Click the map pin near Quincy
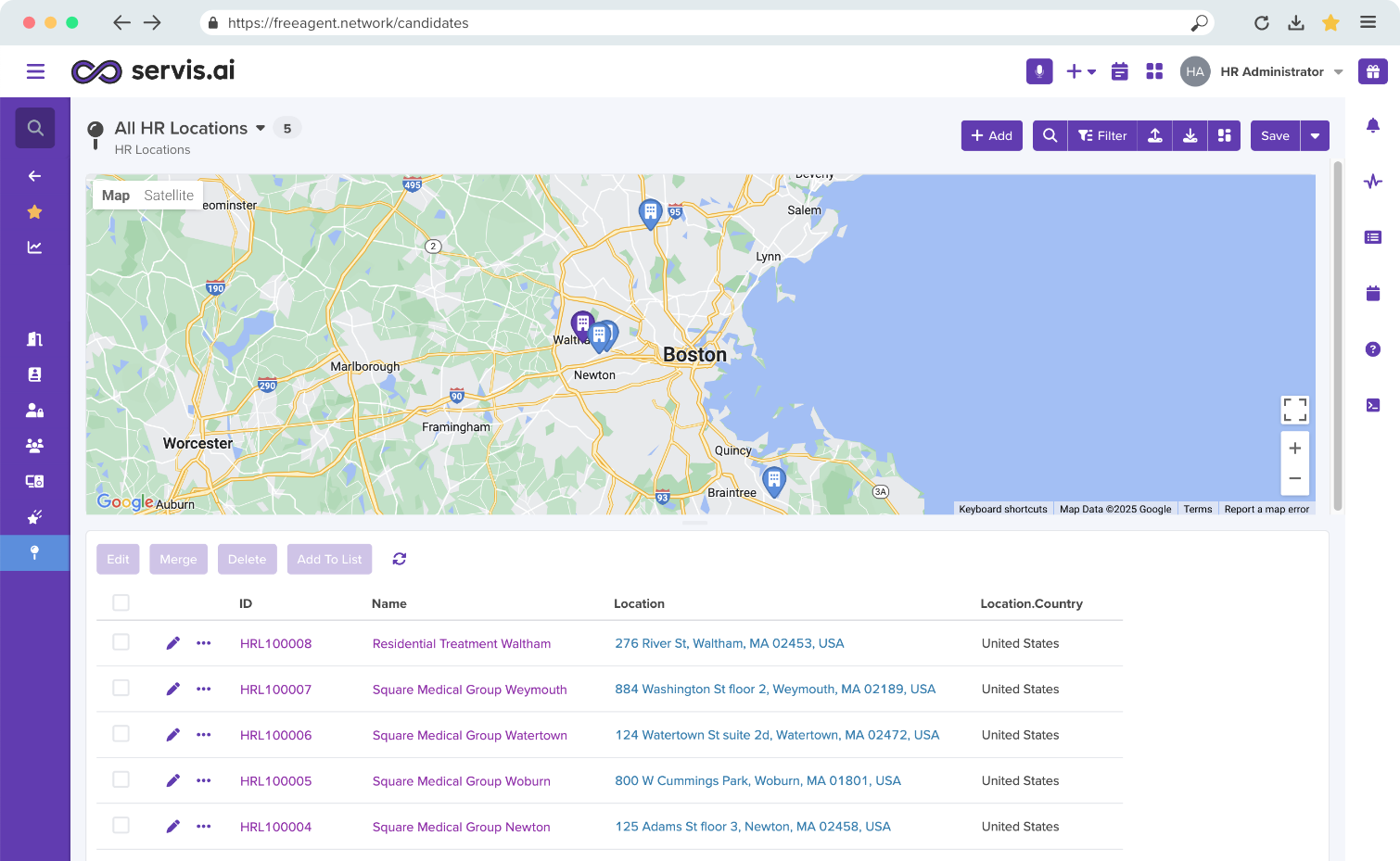This screenshot has height=861, width=1400. 773,481
